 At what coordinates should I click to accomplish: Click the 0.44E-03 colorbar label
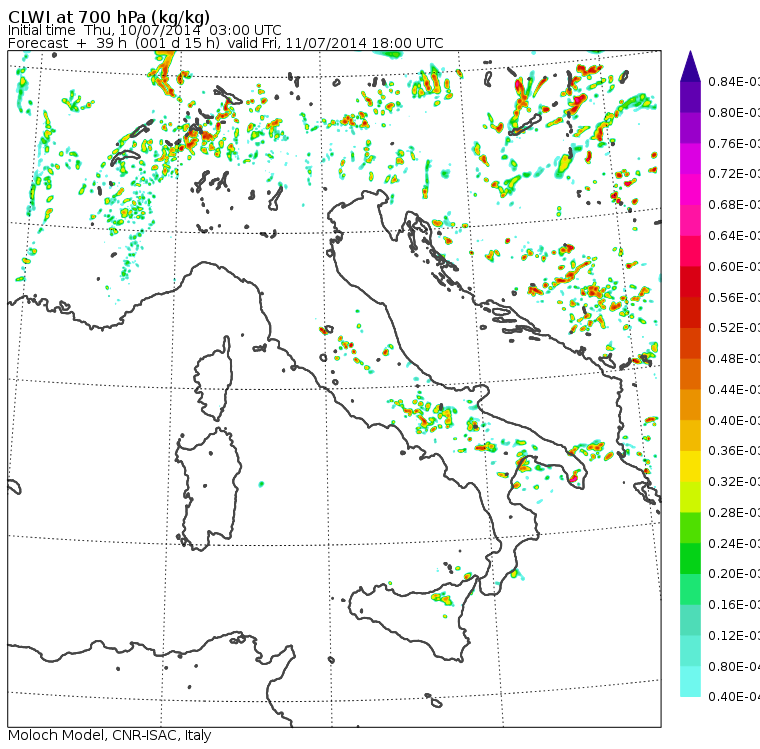click(x=734, y=390)
